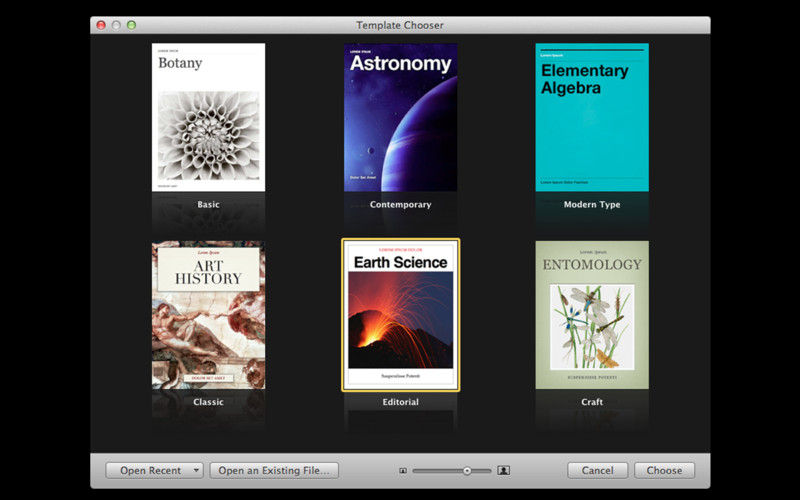Close the Template Chooser with red button

click(x=101, y=25)
